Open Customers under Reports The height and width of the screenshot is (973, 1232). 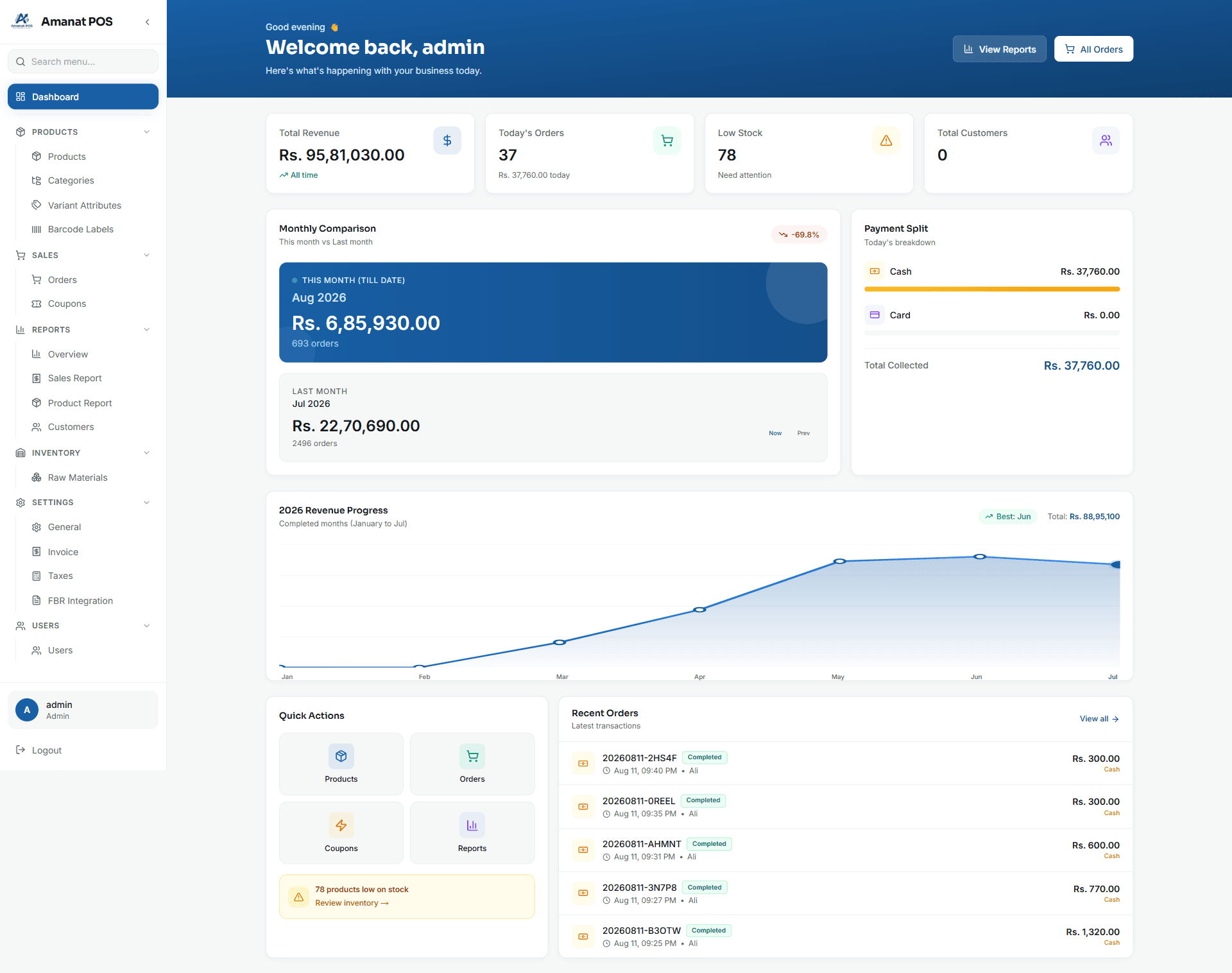[x=91, y=427]
